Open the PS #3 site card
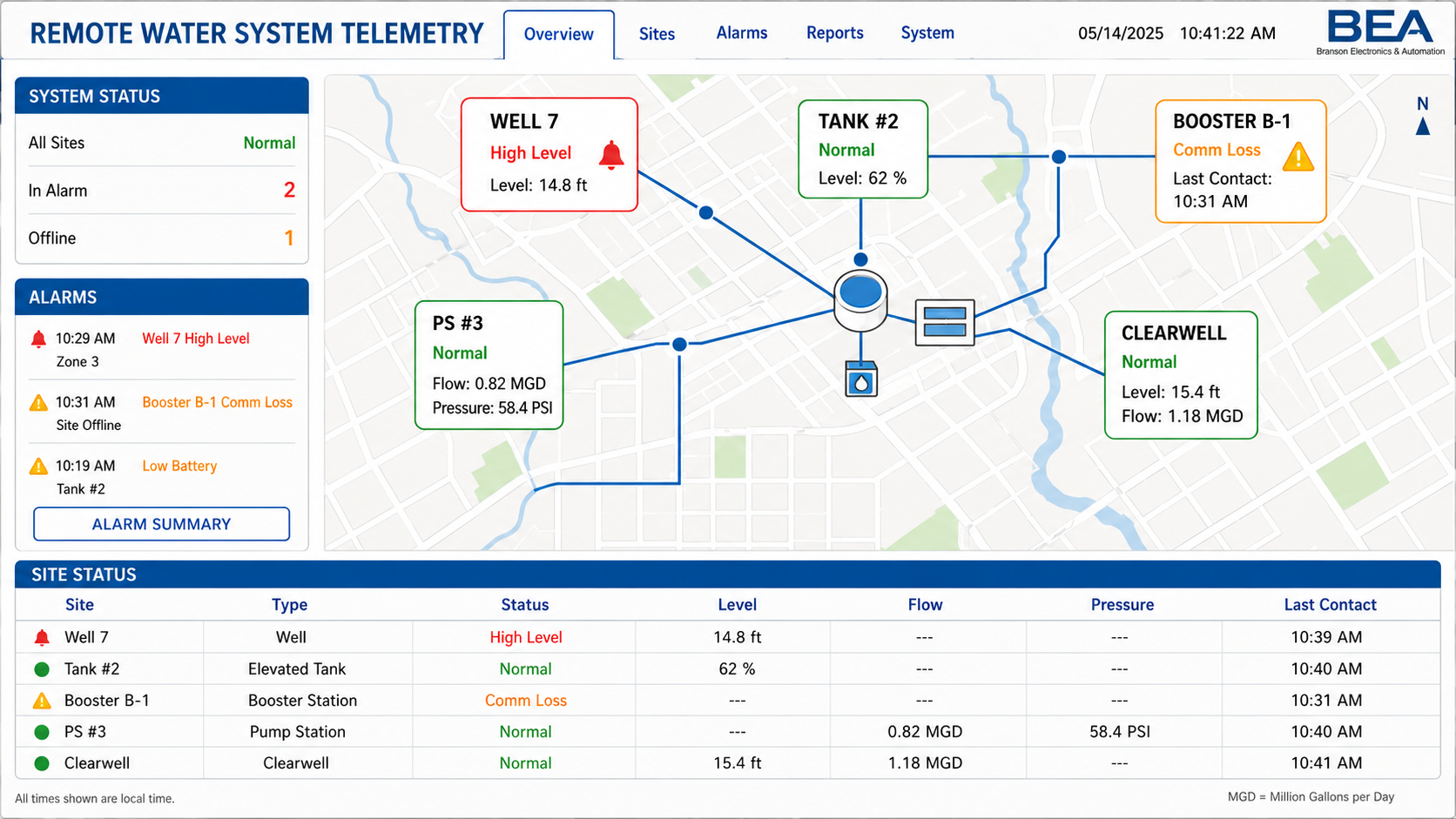 [489, 366]
